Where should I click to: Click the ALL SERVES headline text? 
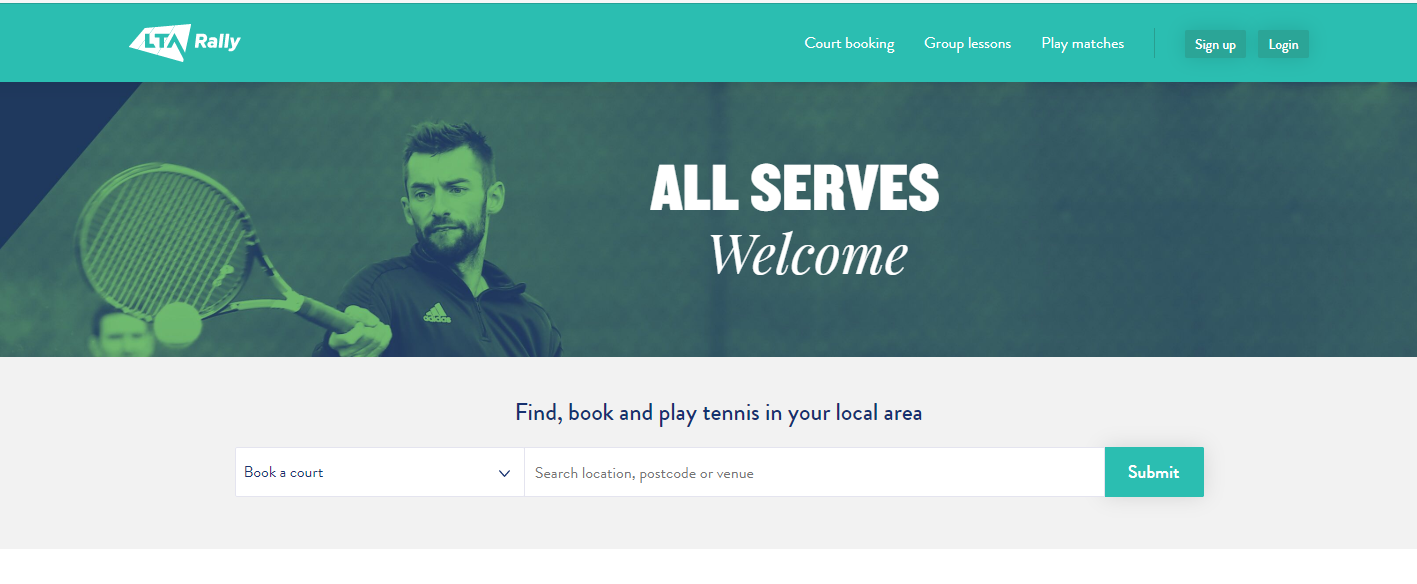tap(794, 188)
